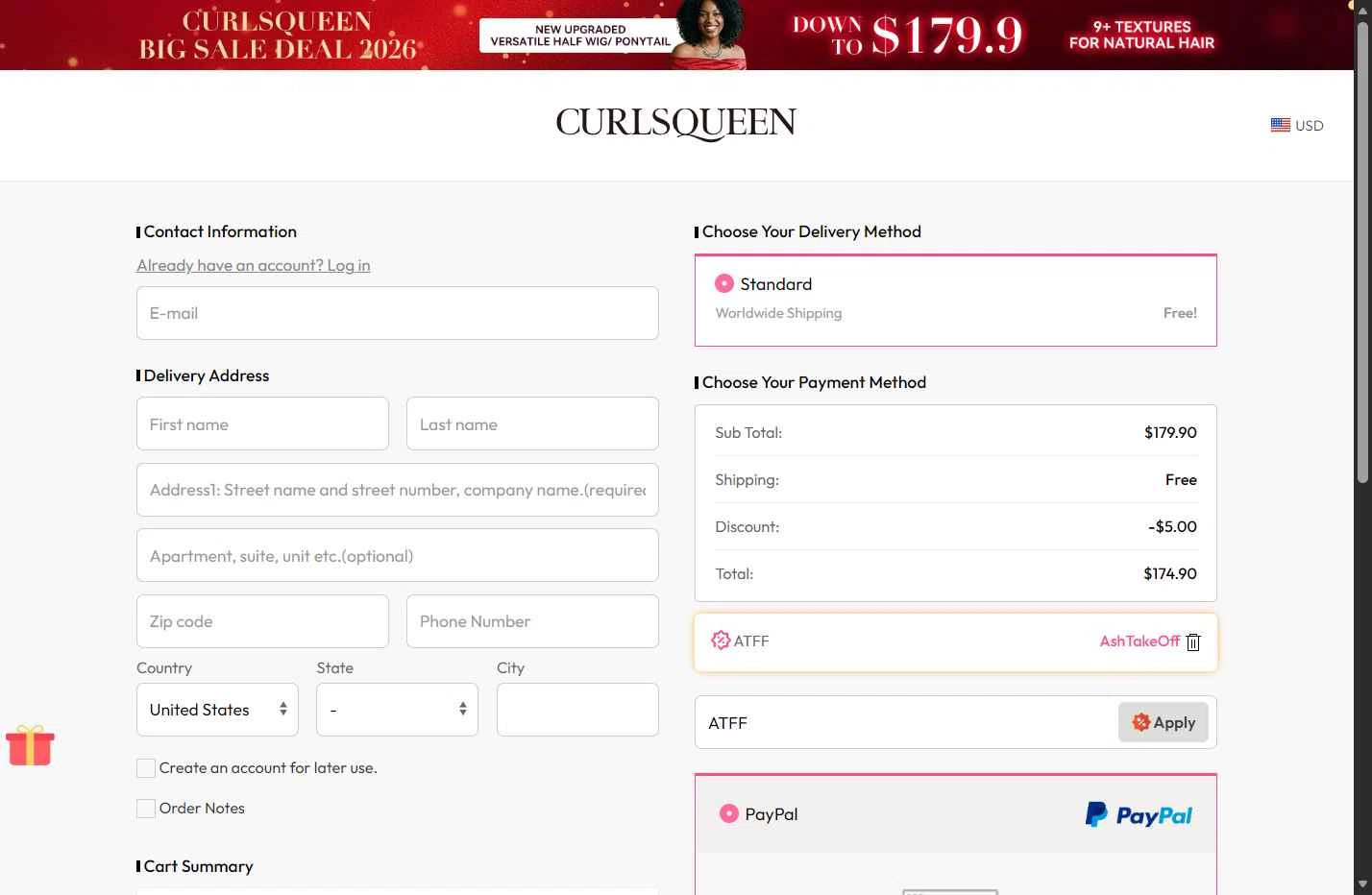
Task: Click the Contact Information heading
Action: [220, 231]
